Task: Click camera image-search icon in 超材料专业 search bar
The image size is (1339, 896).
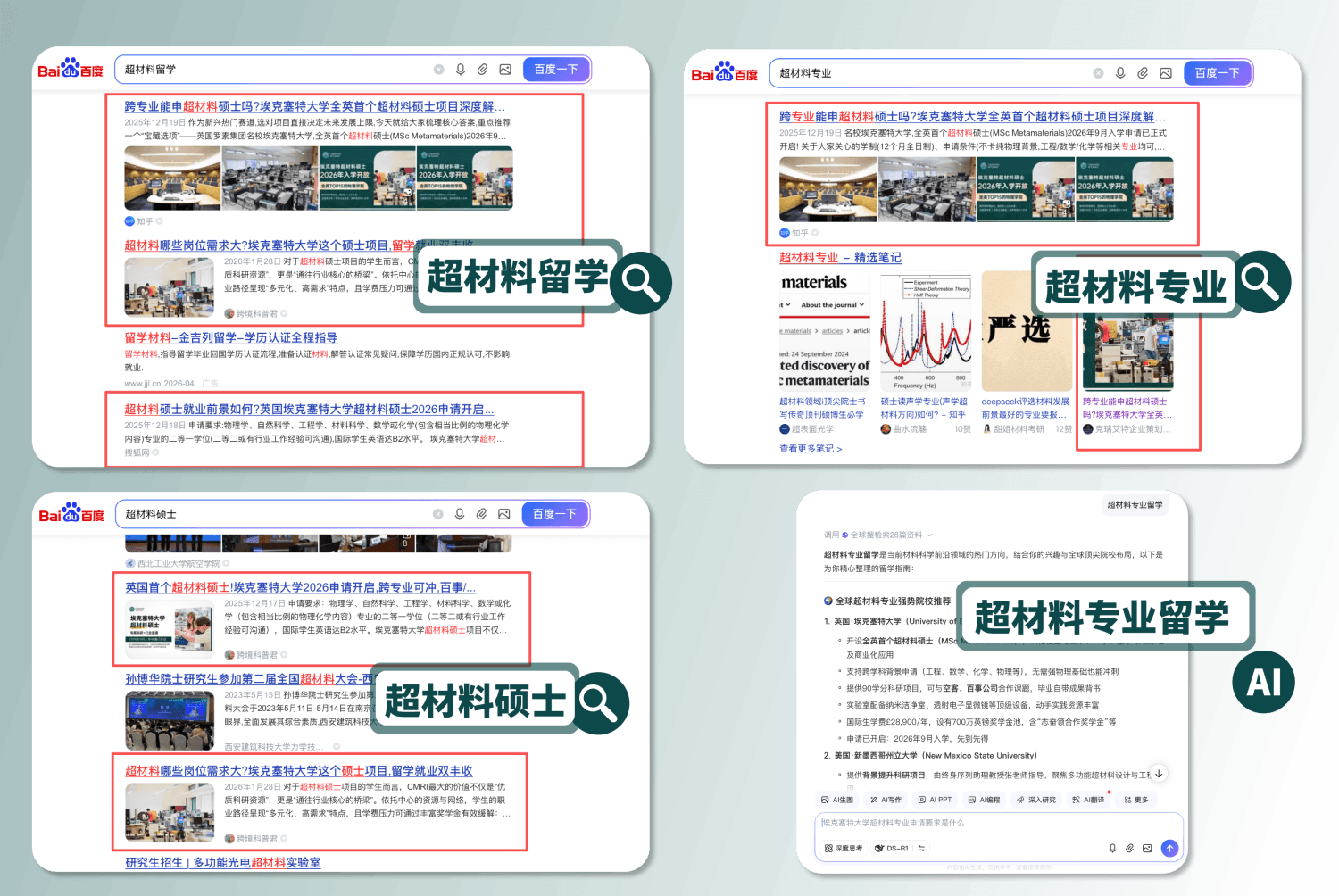Action: [1166, 73]
